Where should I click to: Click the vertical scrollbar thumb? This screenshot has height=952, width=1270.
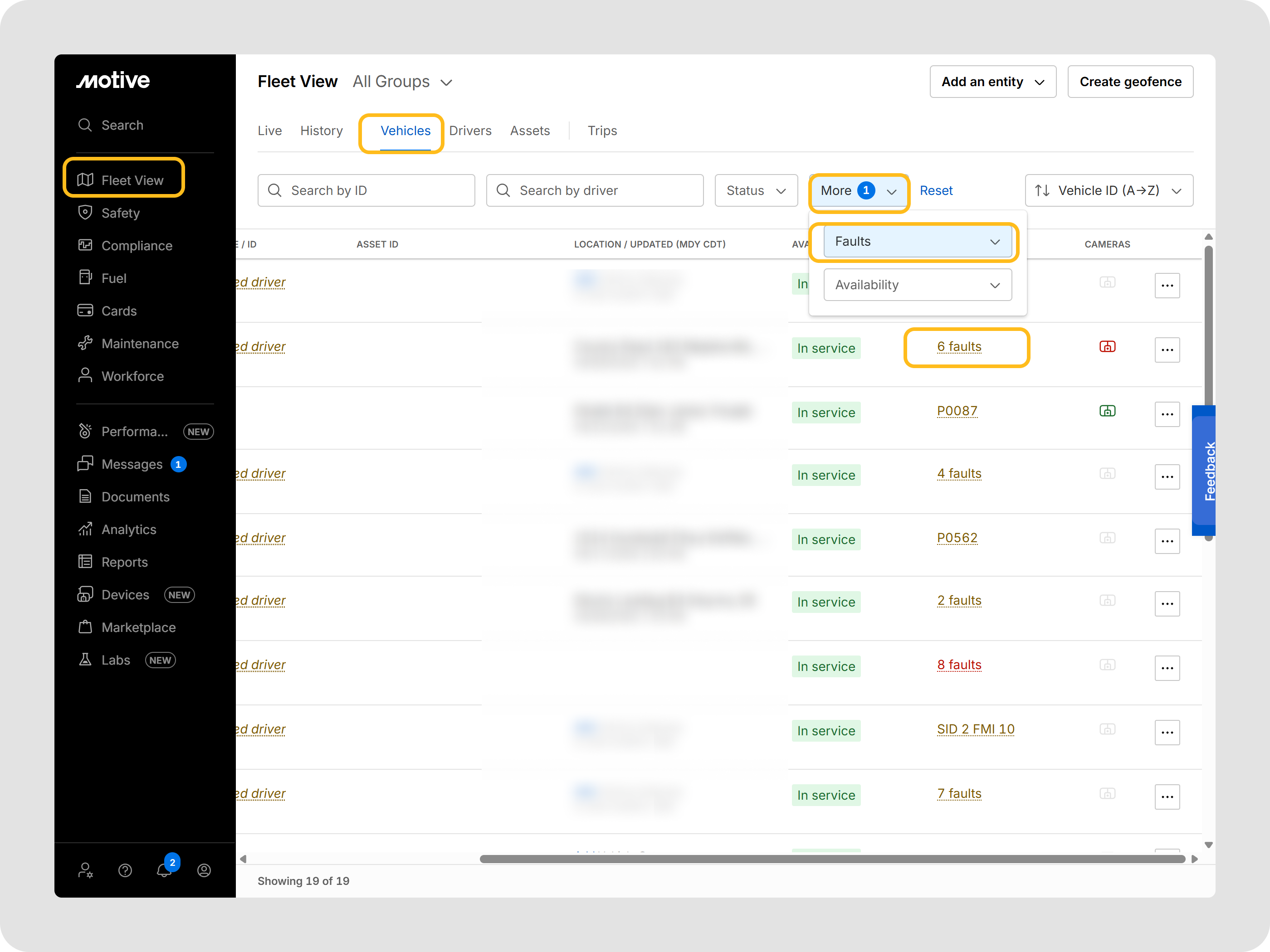[x=1209, y=393]
